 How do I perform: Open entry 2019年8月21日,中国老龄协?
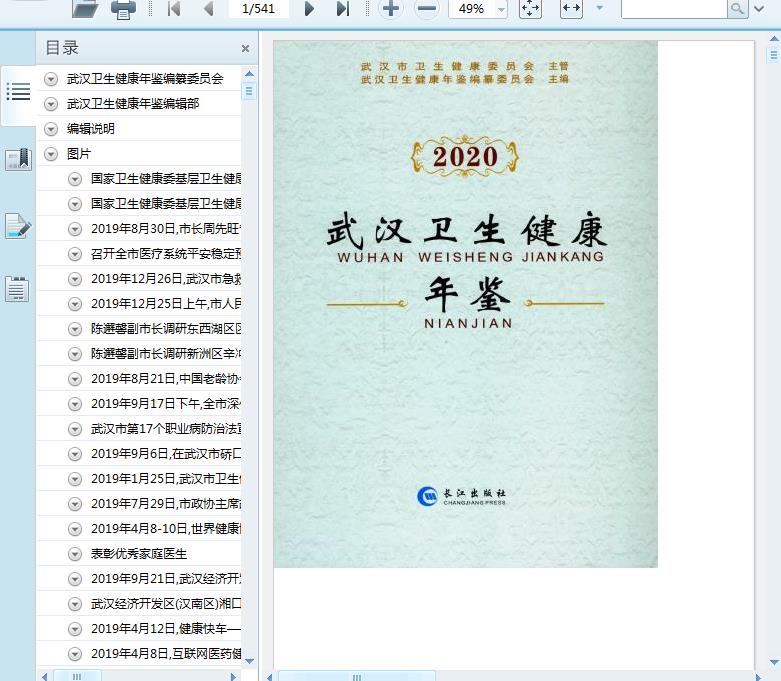pyautogui.click(x=166, y=379)
